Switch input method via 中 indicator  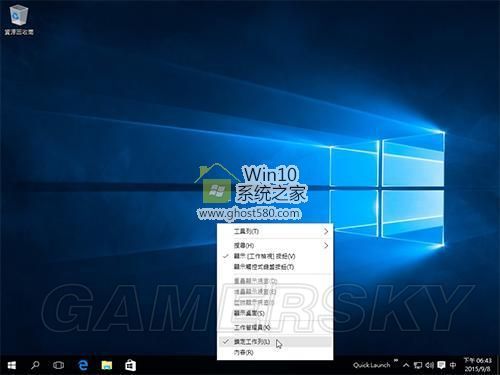(x=453, y=365)
